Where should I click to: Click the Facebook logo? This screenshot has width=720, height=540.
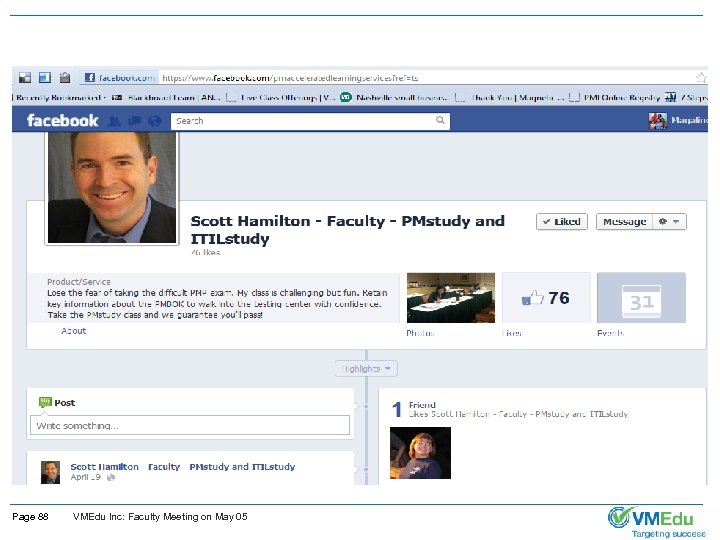(62, 121)
